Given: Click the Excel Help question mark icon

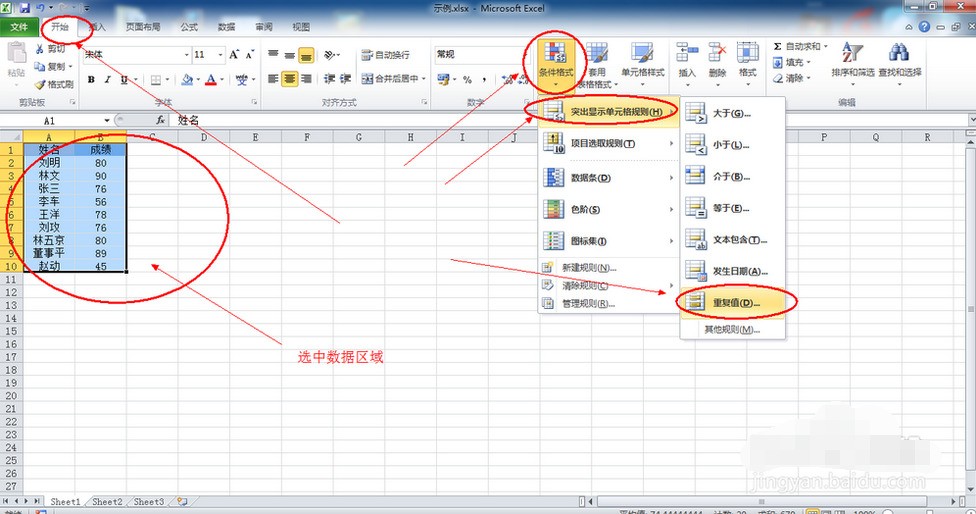Looking at the screenshot, I should [x=924, y=27].
